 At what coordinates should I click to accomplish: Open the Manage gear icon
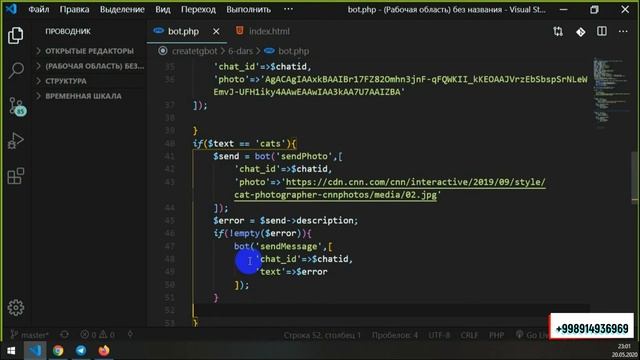[x=16, y=307]
